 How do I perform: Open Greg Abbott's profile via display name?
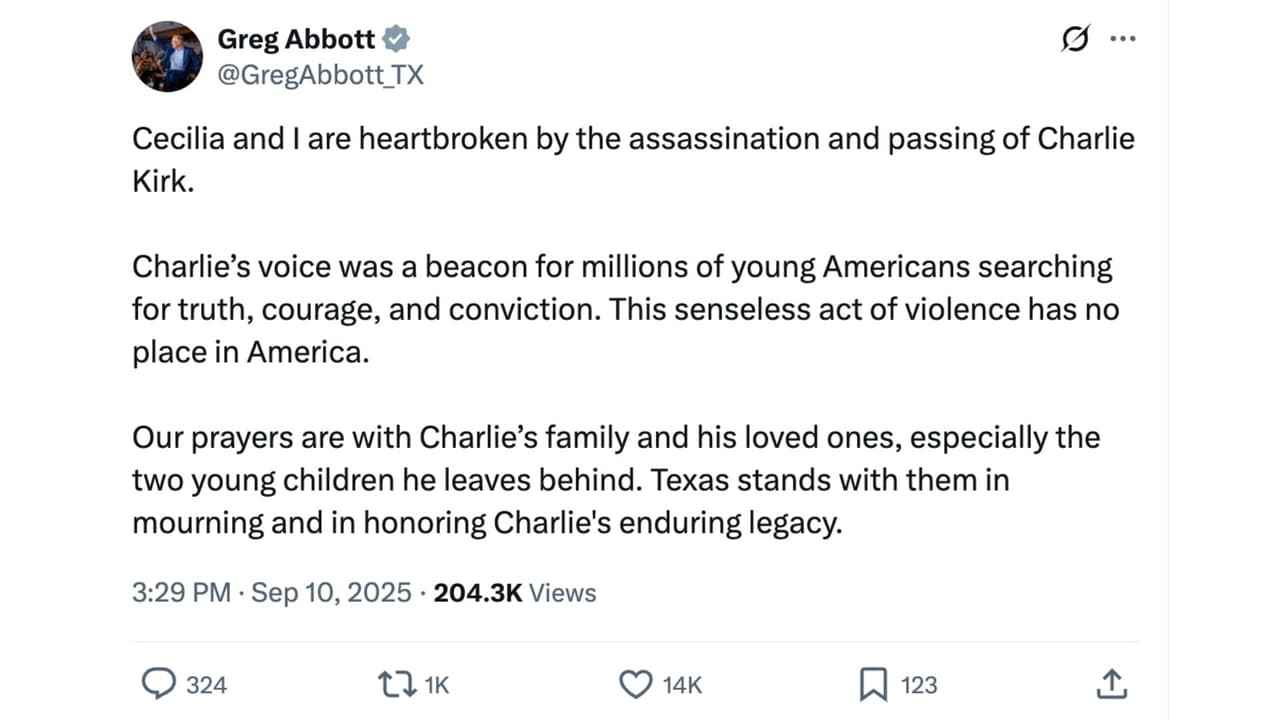point(290,38)
